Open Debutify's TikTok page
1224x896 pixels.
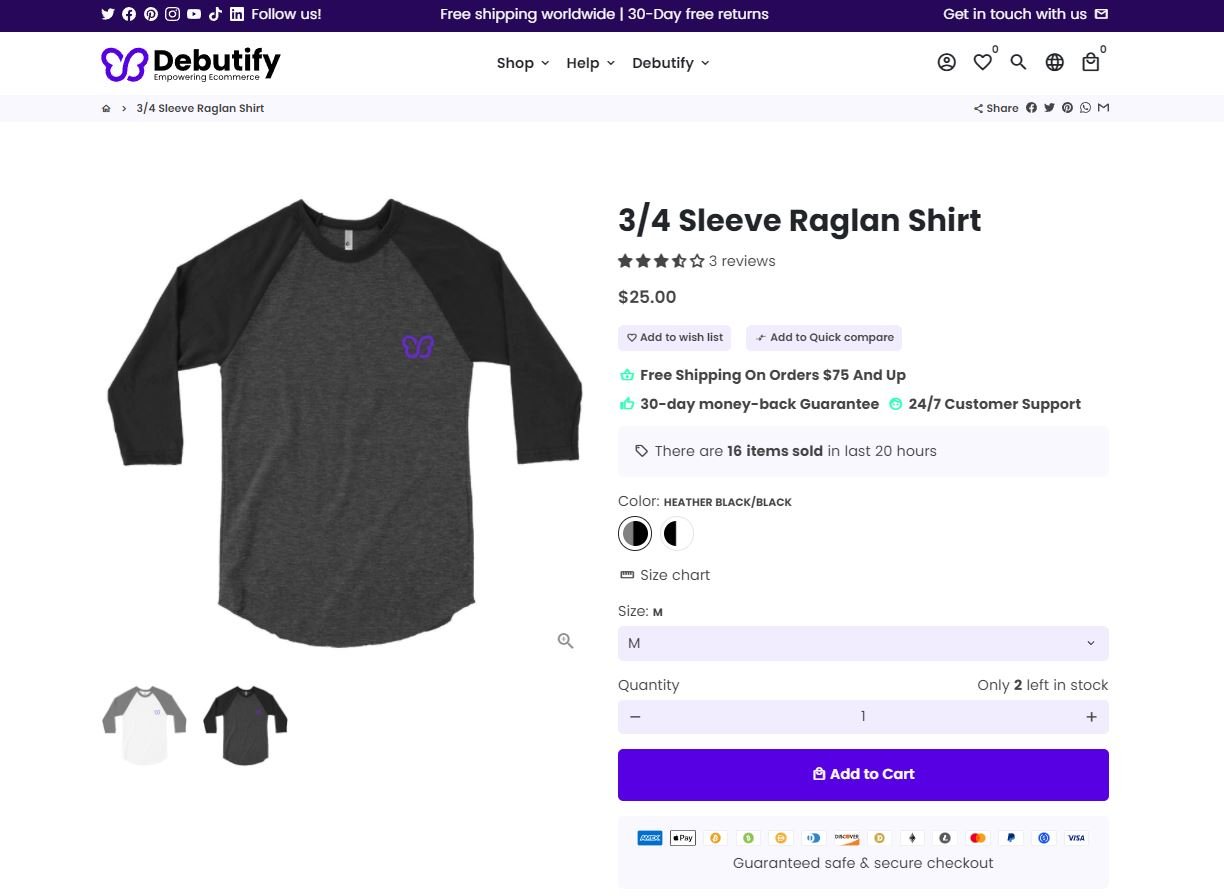(x=215, y=14)
